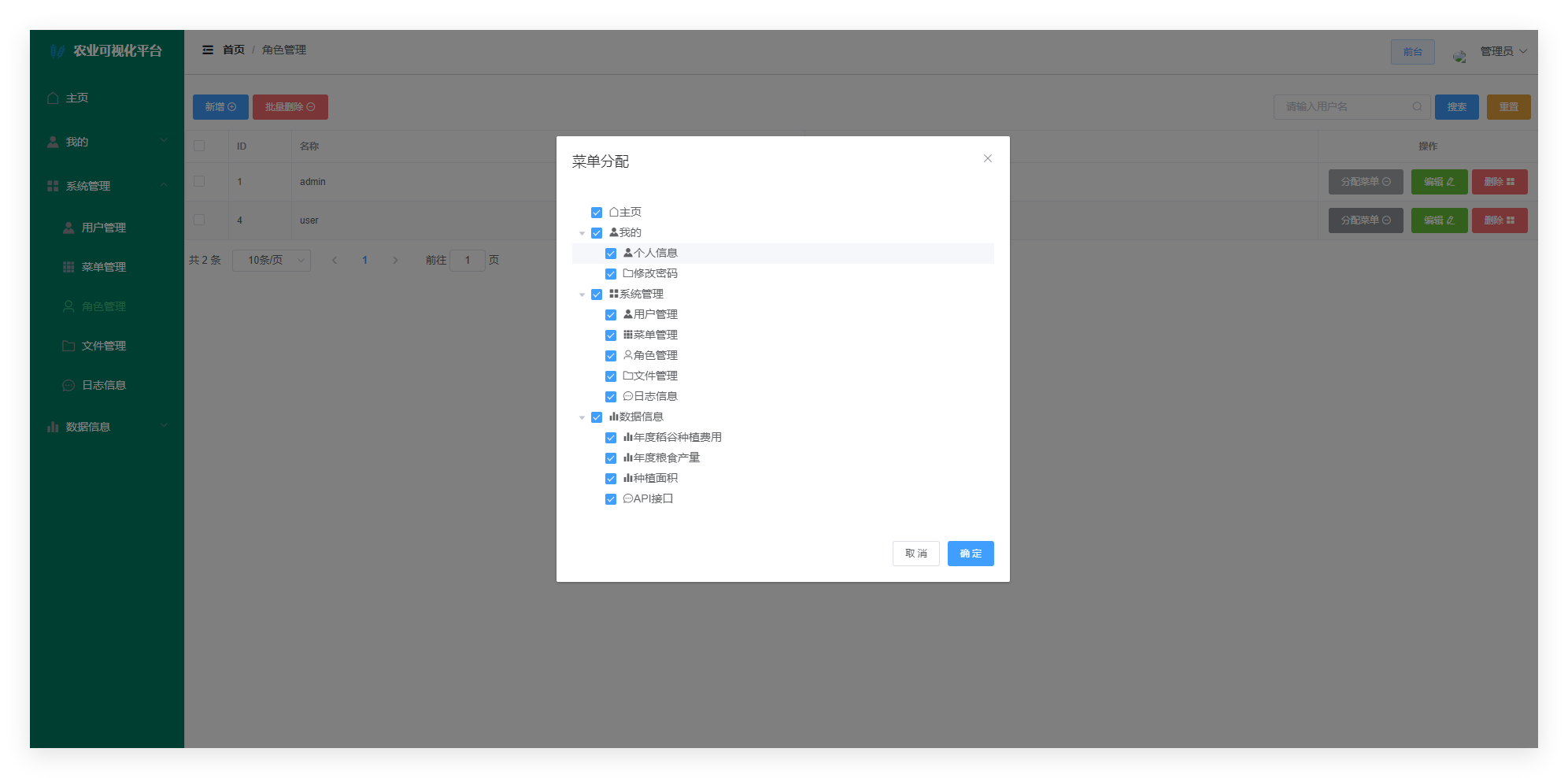Click the 菜单管理 grid icon in sidebar
This screenshot has width=1568, height=778.
tap(68, 266)
